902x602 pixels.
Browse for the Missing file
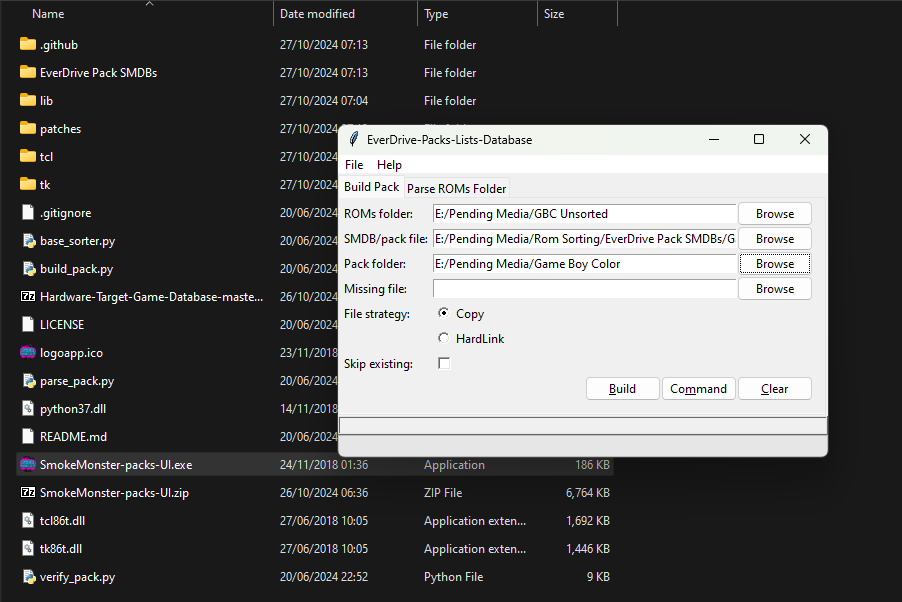(x=775, y=289)
